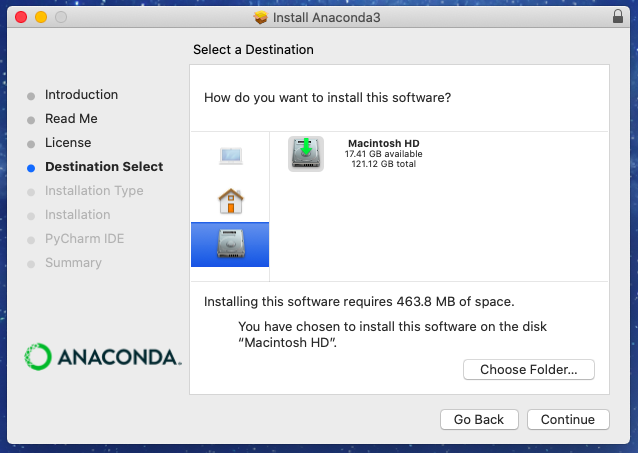This screenshot has height=453, width=638.
Task: Click the PyCharm IDE step
Action: [84, 239]
